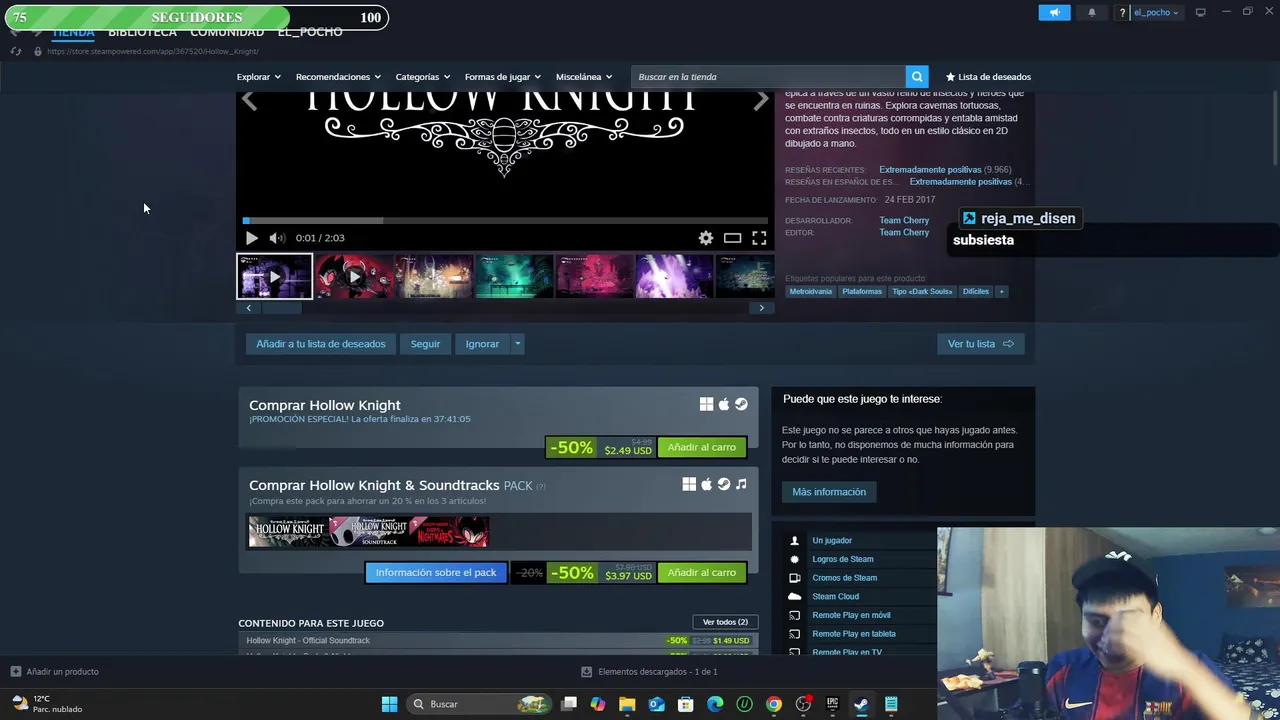The height and width of the screenshot is (720, 1280).
Task: Select the teal cavern screenshot thumbnail
Action: (x=514, y=277)
